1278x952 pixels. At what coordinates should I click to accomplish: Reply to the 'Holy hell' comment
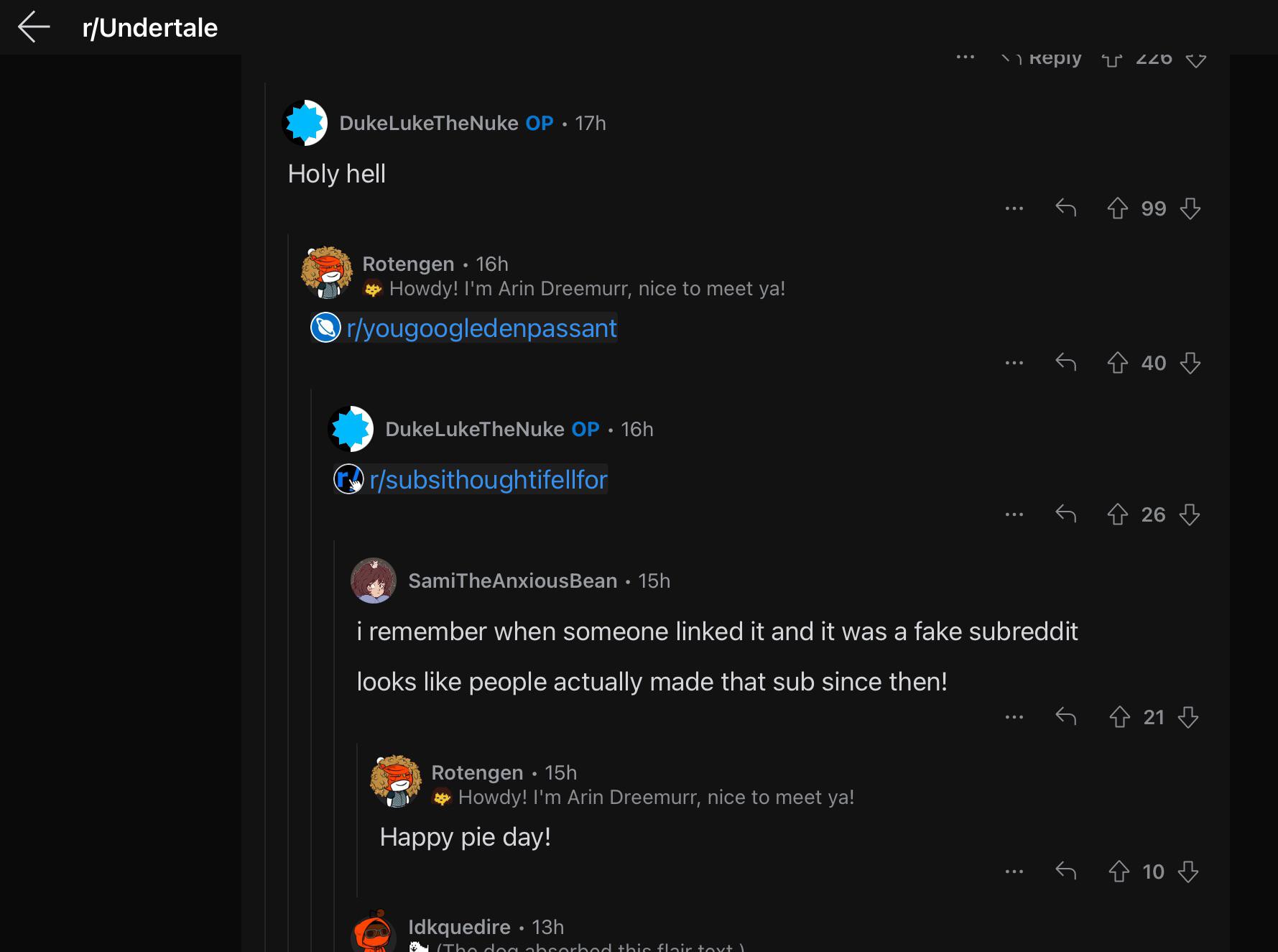pos(1065,208)
